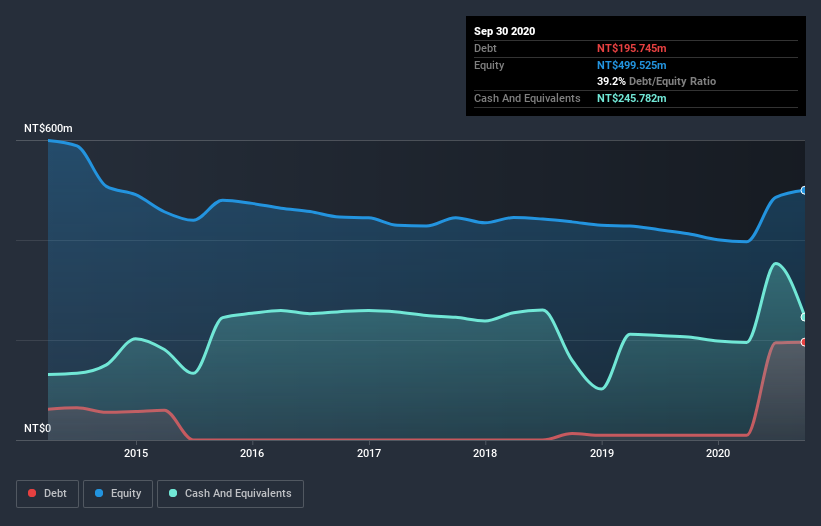Click the blue Equity legend dot
This screenshot has width=821, height=526.
click(x=99, y=493)
